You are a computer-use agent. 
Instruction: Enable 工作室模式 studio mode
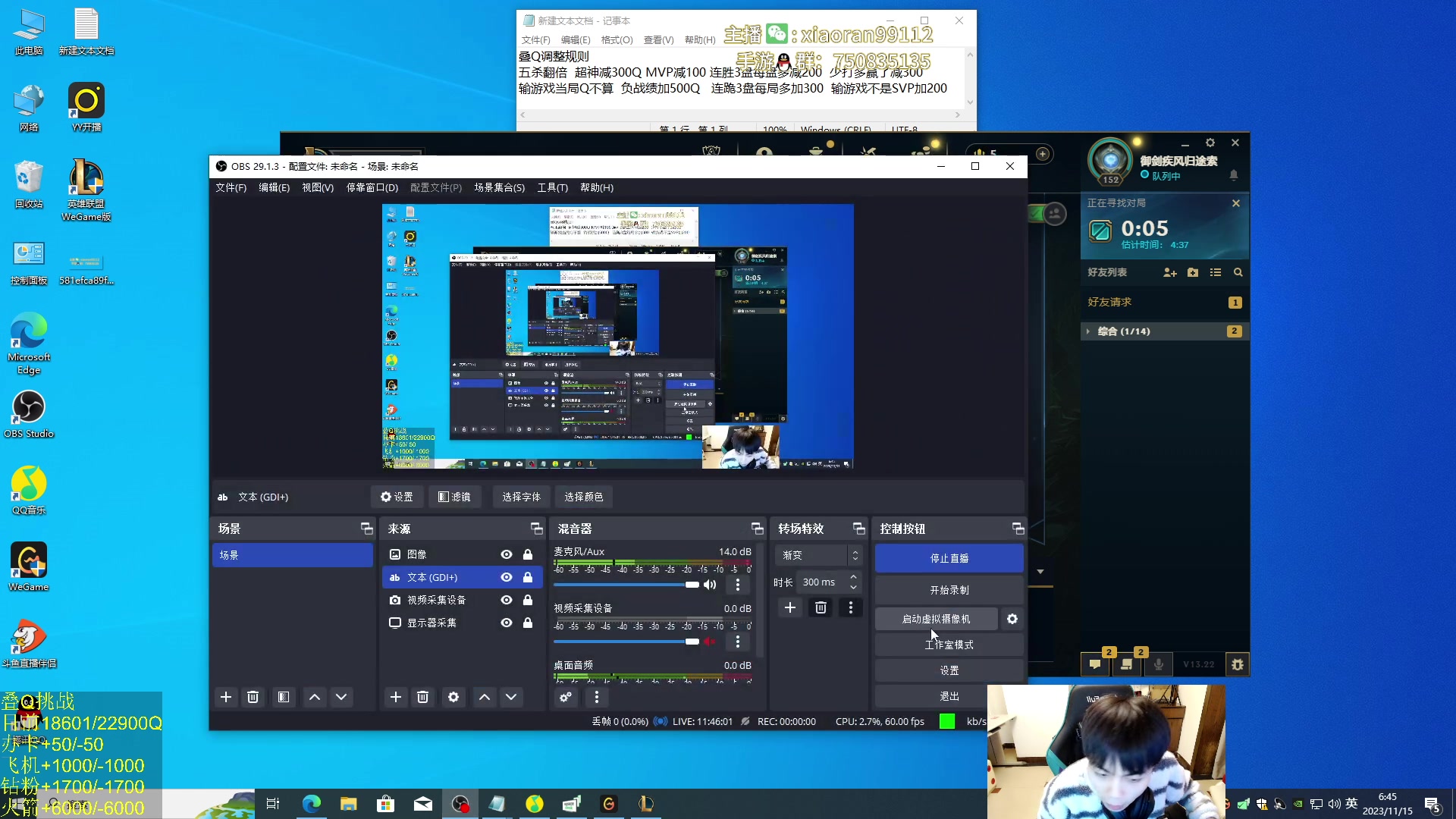point(949,645)
